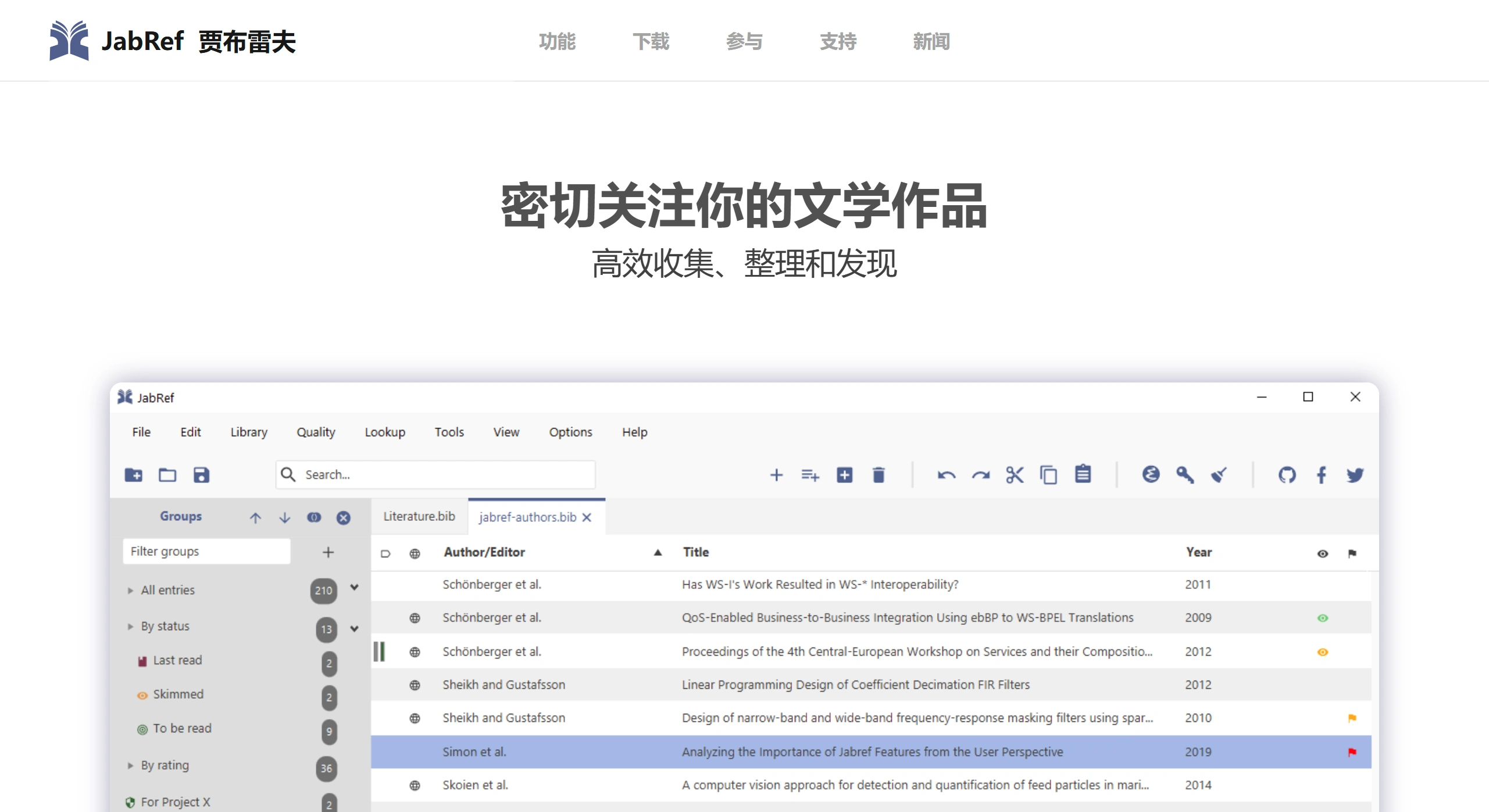Click the red flag on the Simon et al. row
The height and width of the screenshot is (812, 1489).
point(1353,751)
